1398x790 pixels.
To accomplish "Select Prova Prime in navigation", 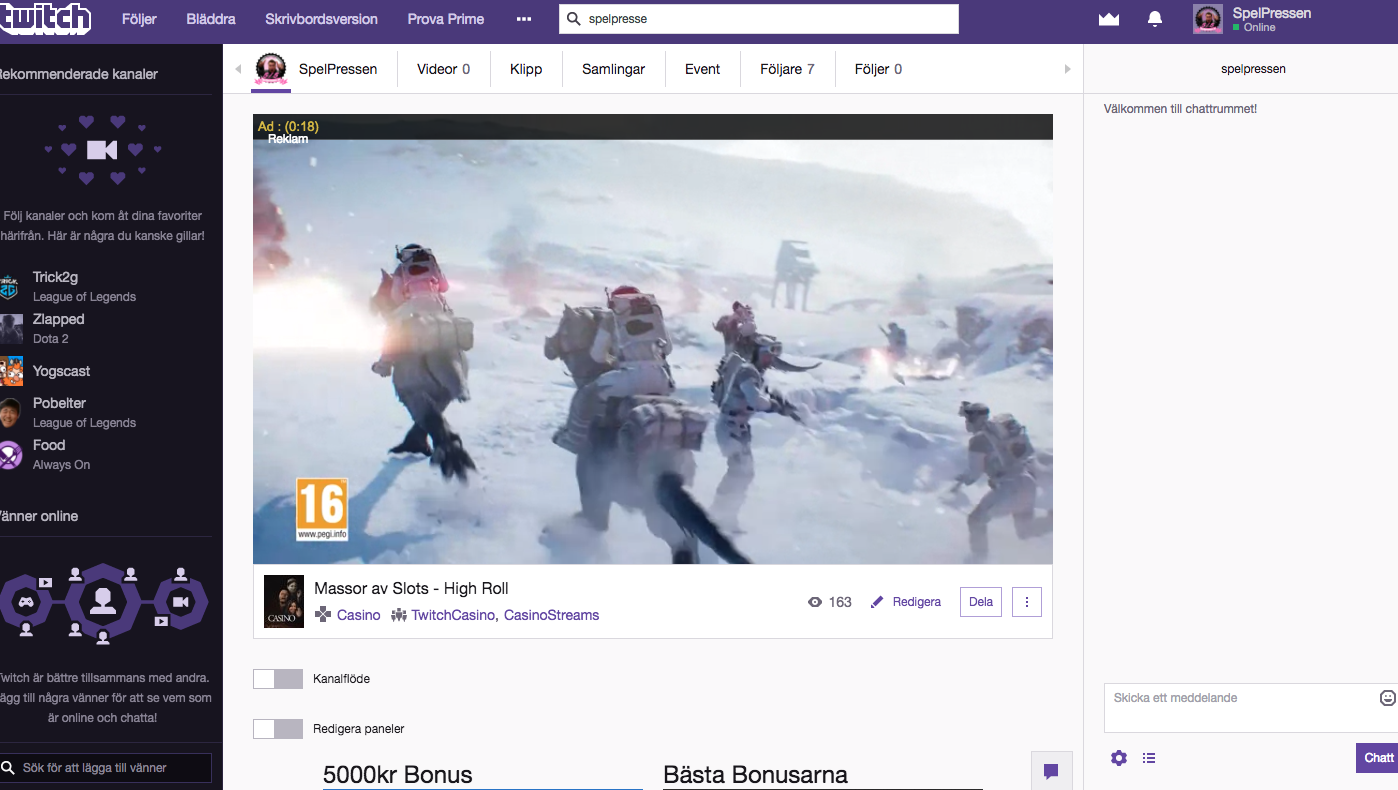I will point(446,19).
